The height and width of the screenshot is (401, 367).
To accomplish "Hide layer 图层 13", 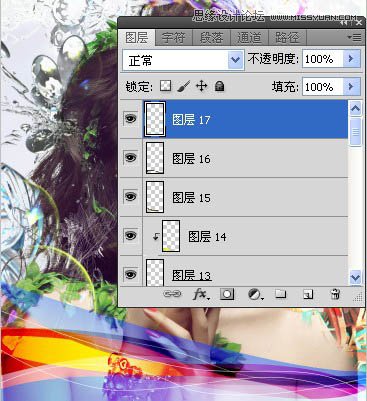I will click(130, 274).
